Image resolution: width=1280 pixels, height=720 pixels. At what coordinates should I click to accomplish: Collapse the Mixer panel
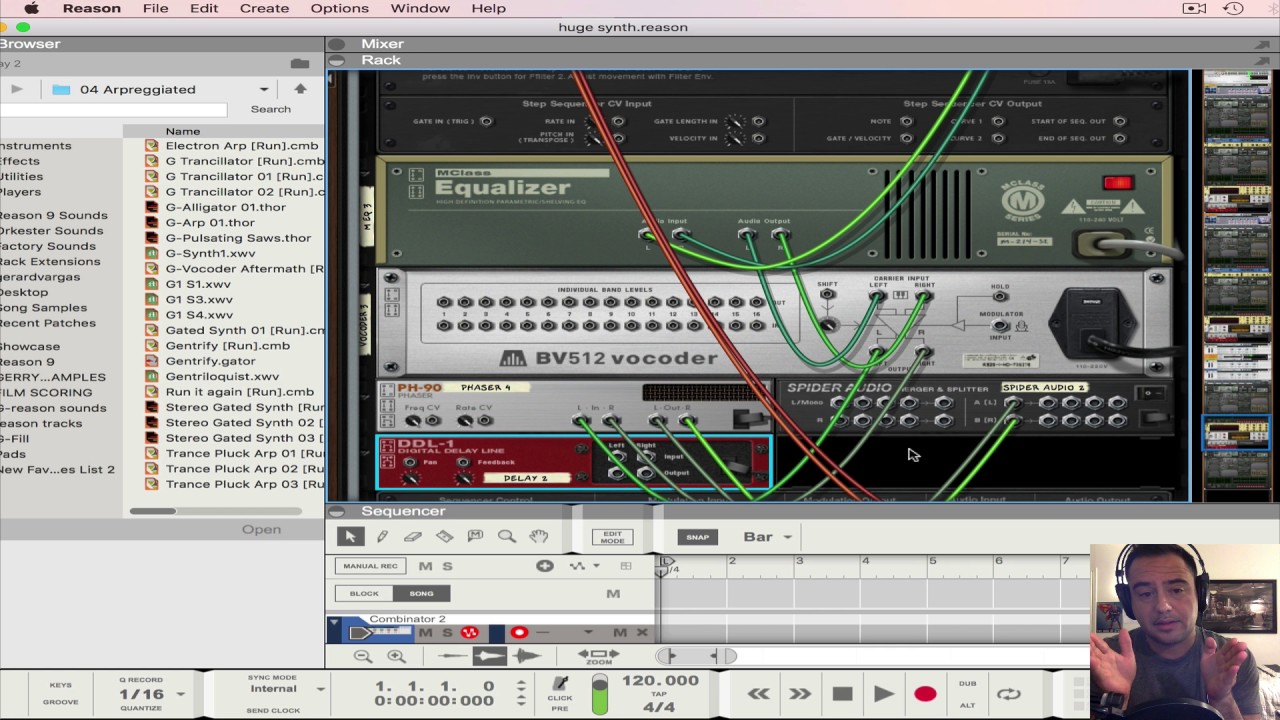point(338,44)
